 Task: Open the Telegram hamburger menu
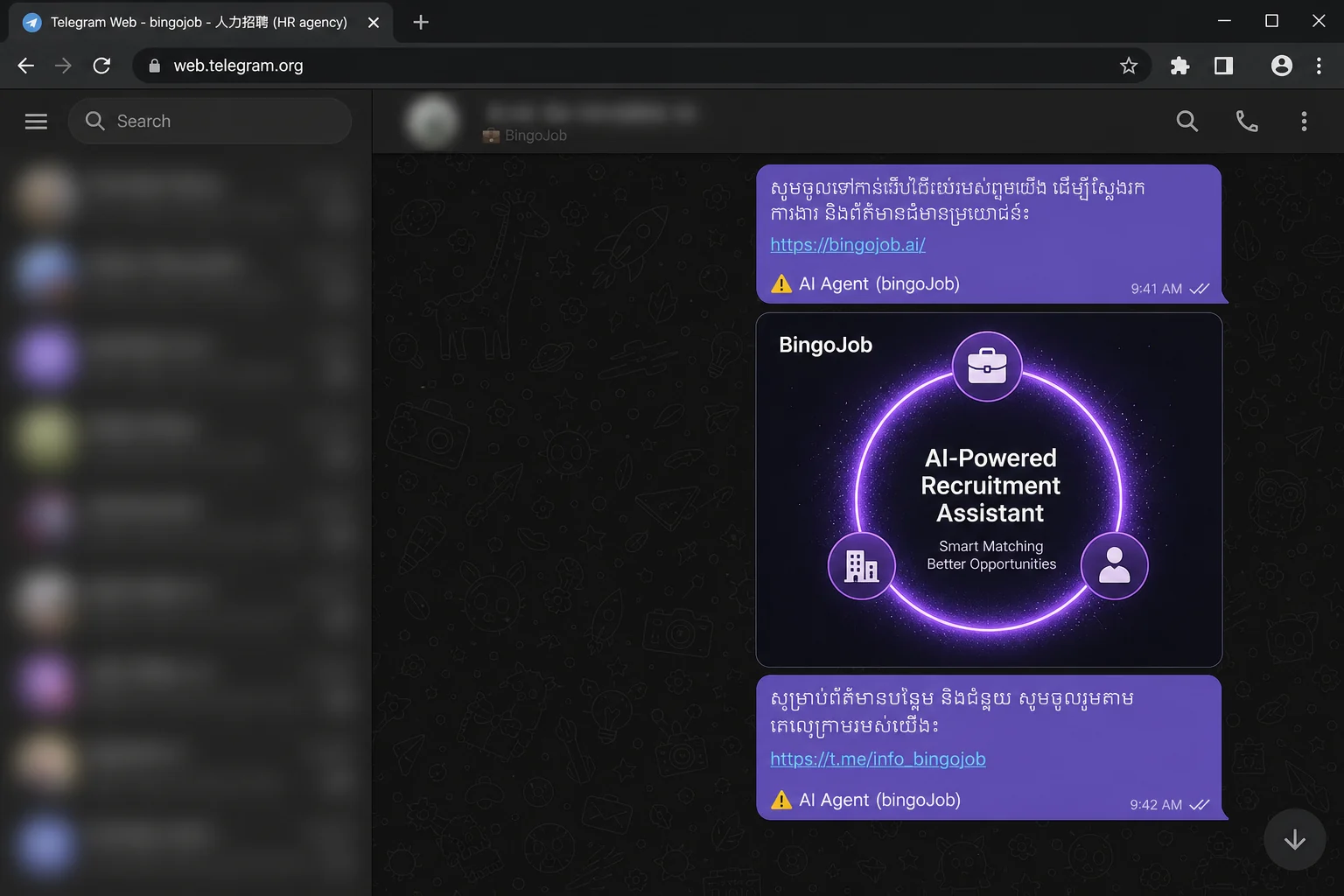coord(36,122)
